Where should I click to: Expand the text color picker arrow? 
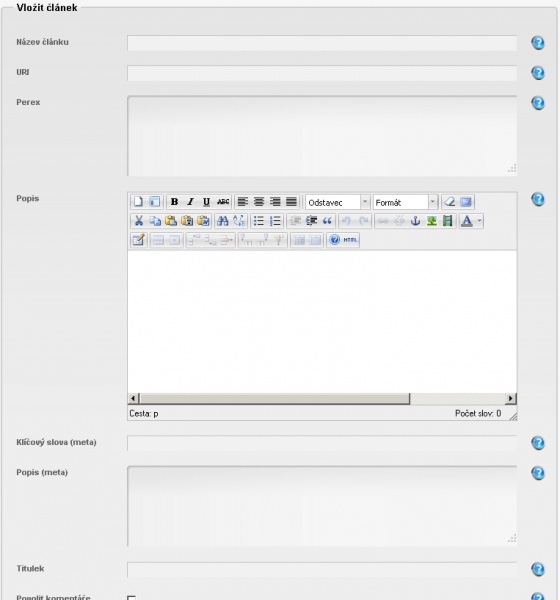pos(479,221)
